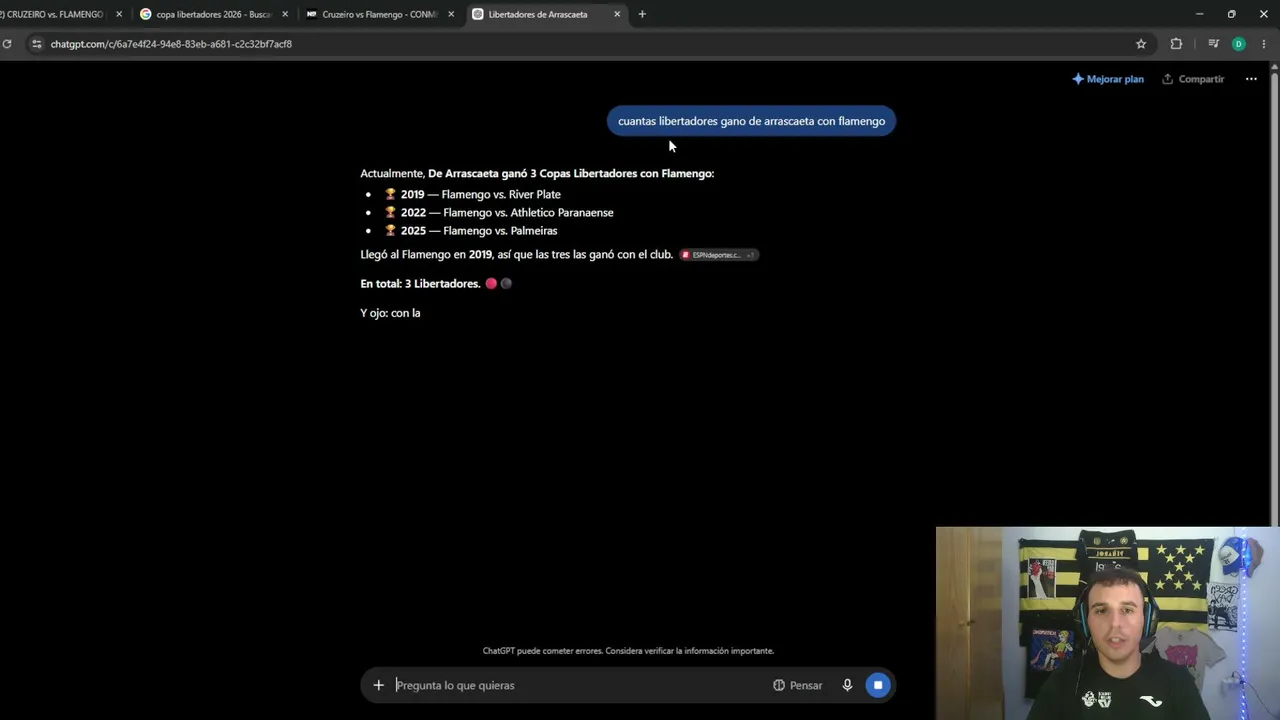
Task: Click the page vertical scrollbar
Action: pos(1274,300)
